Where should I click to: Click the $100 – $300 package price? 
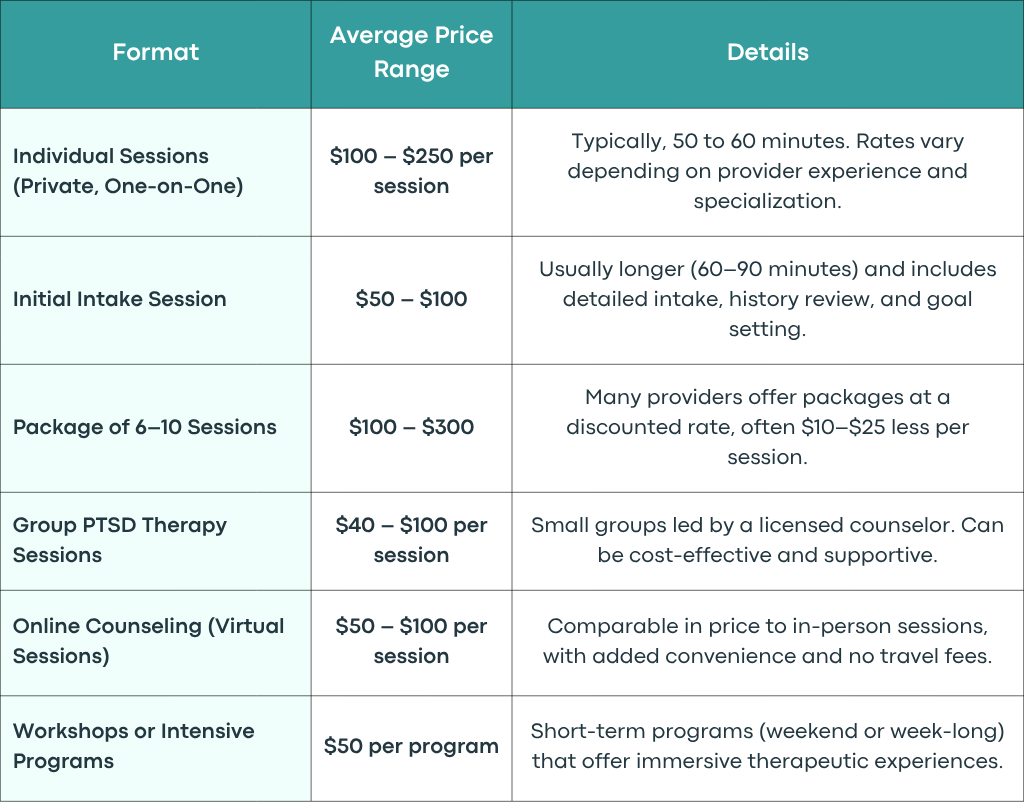pyautogui.click(x=411, y=427)
